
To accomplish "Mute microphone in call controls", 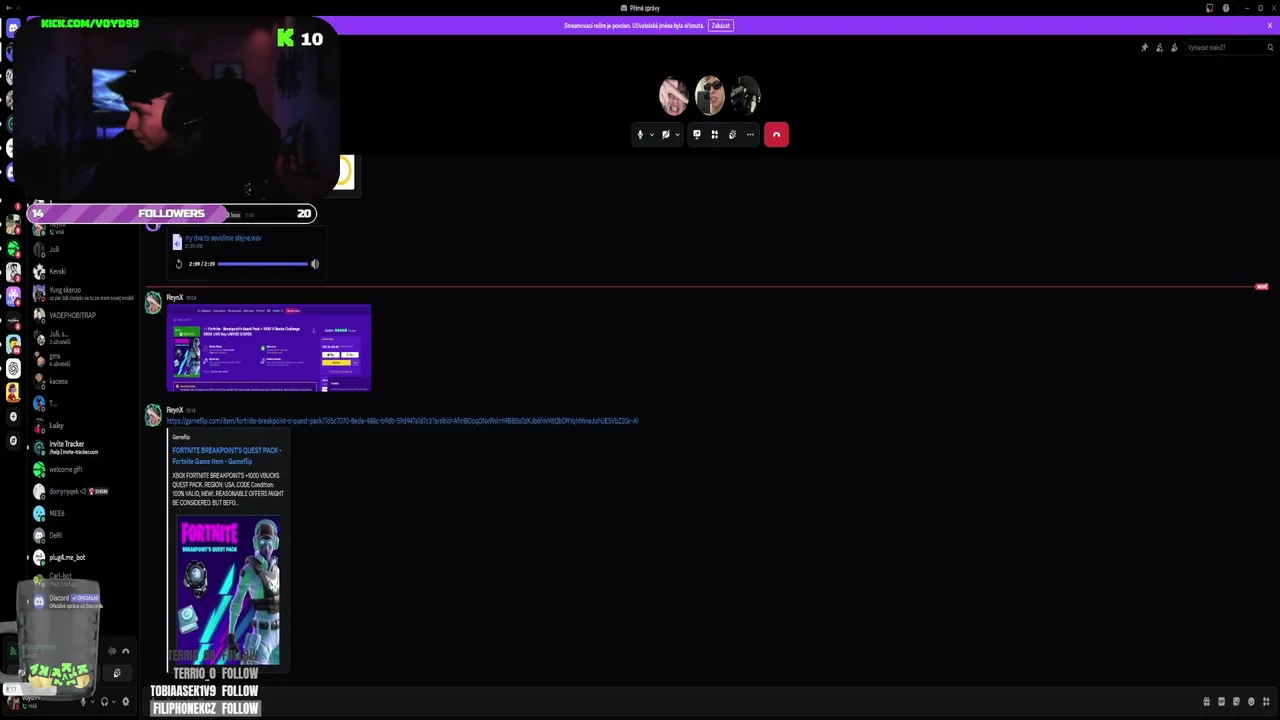I will point(640,135).
